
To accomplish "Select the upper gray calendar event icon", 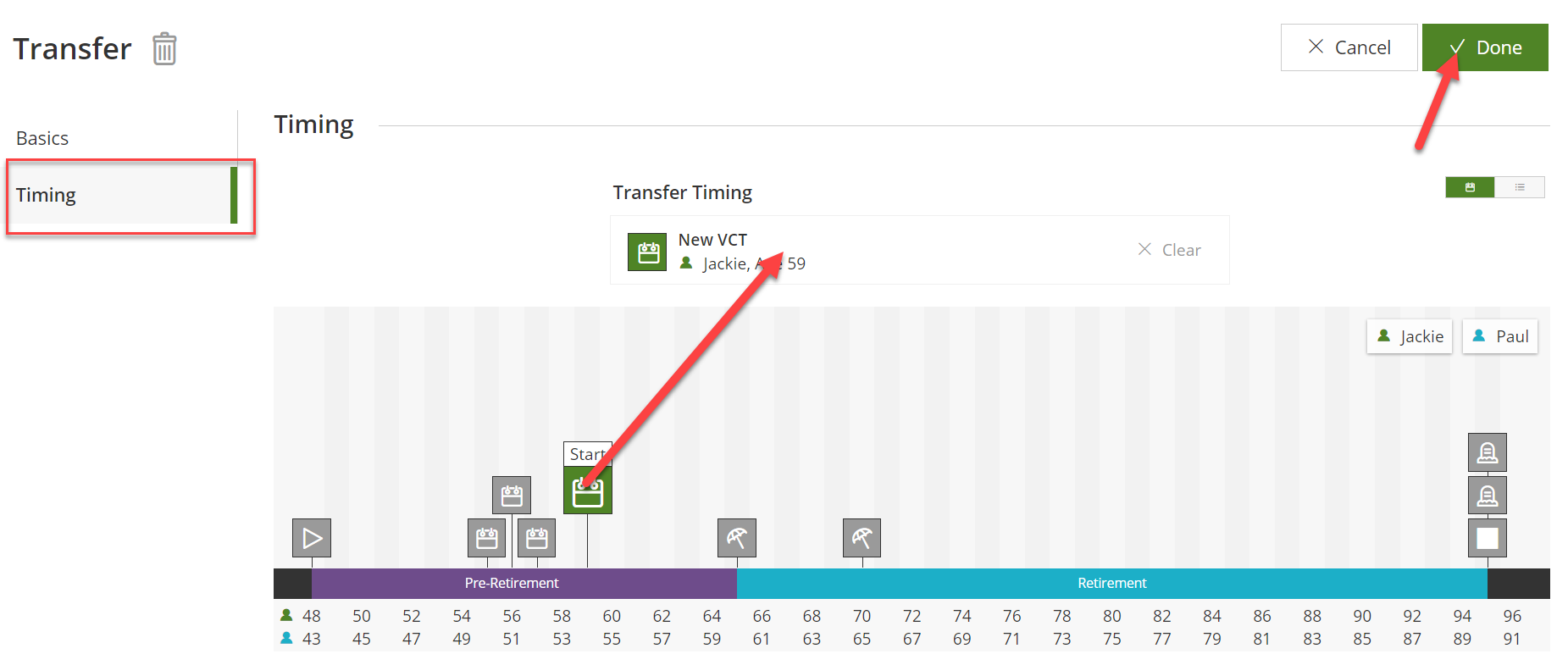I will [512, 496].
